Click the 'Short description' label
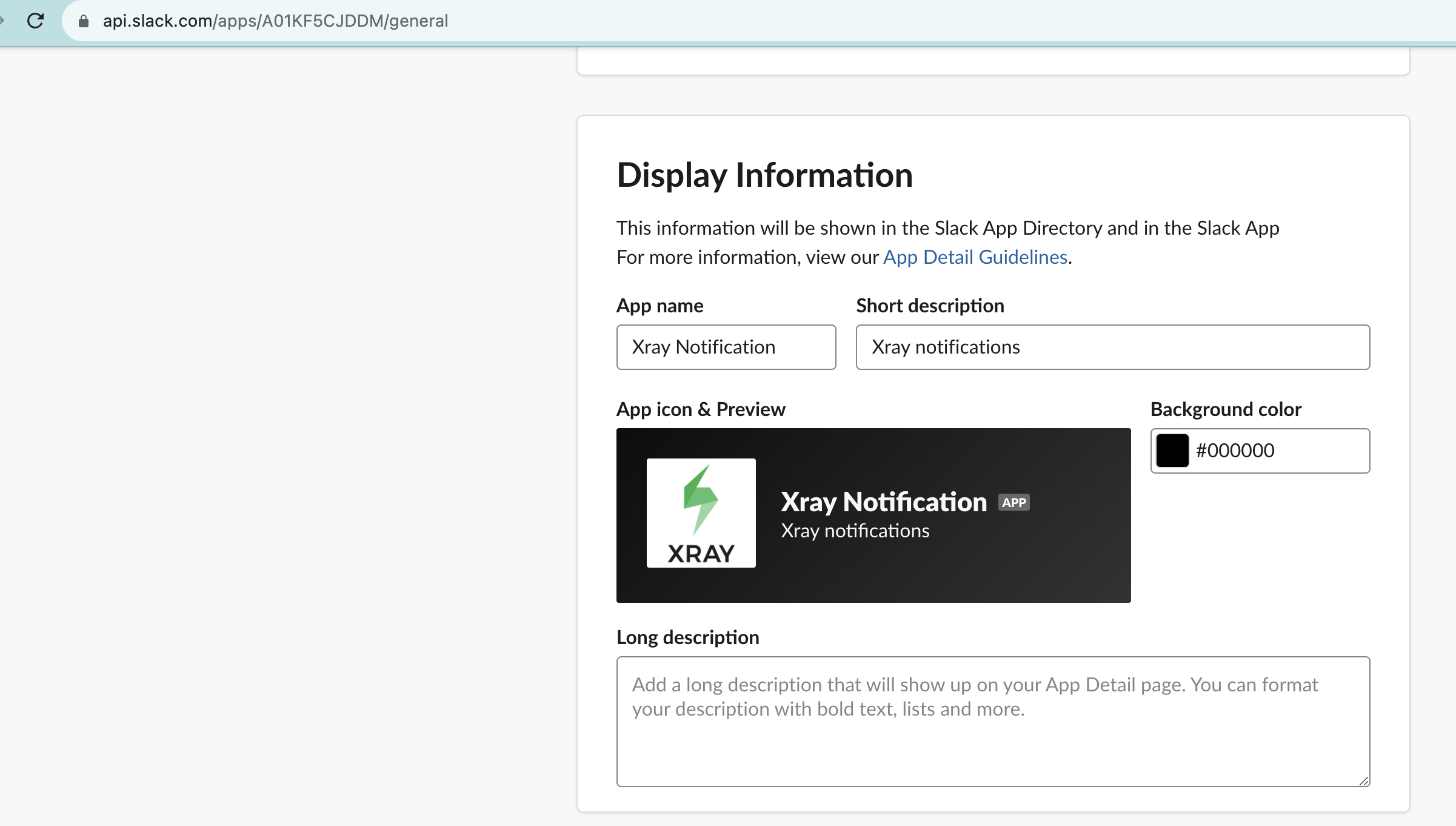Viewport: 1456px width, 826px height. pyautogui.click(x=930, y=306)
